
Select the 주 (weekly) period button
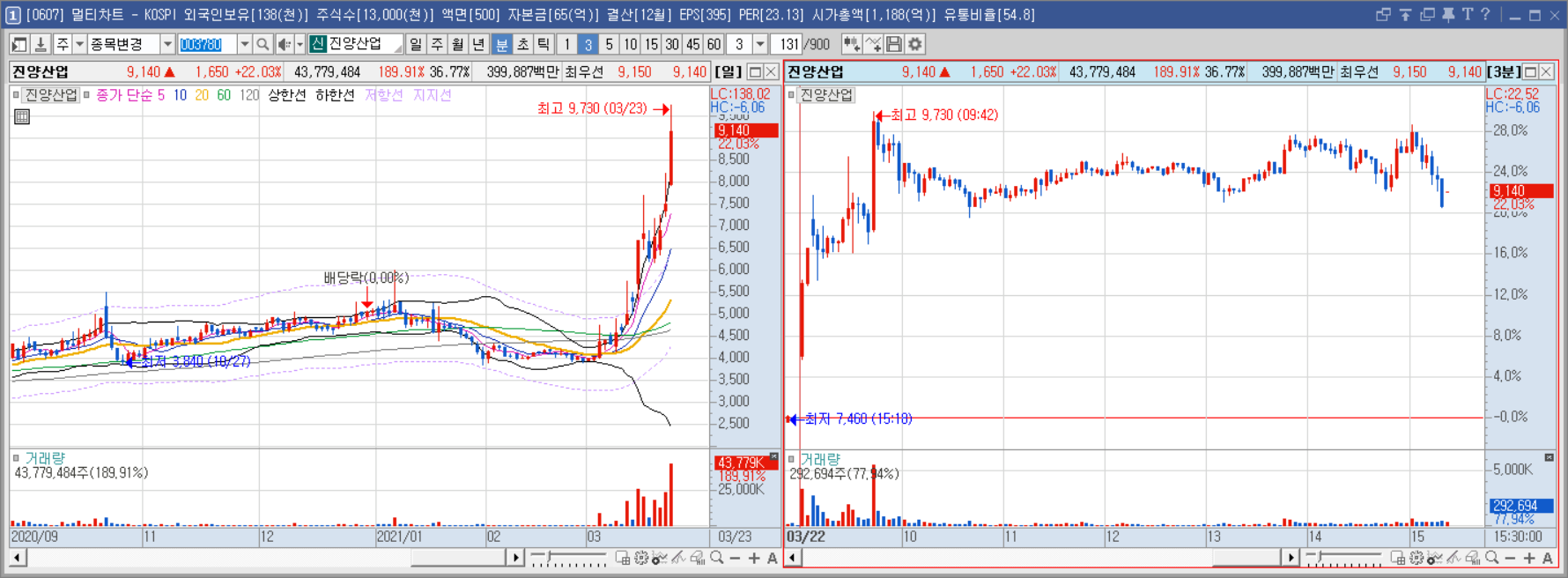coord(437,44)
